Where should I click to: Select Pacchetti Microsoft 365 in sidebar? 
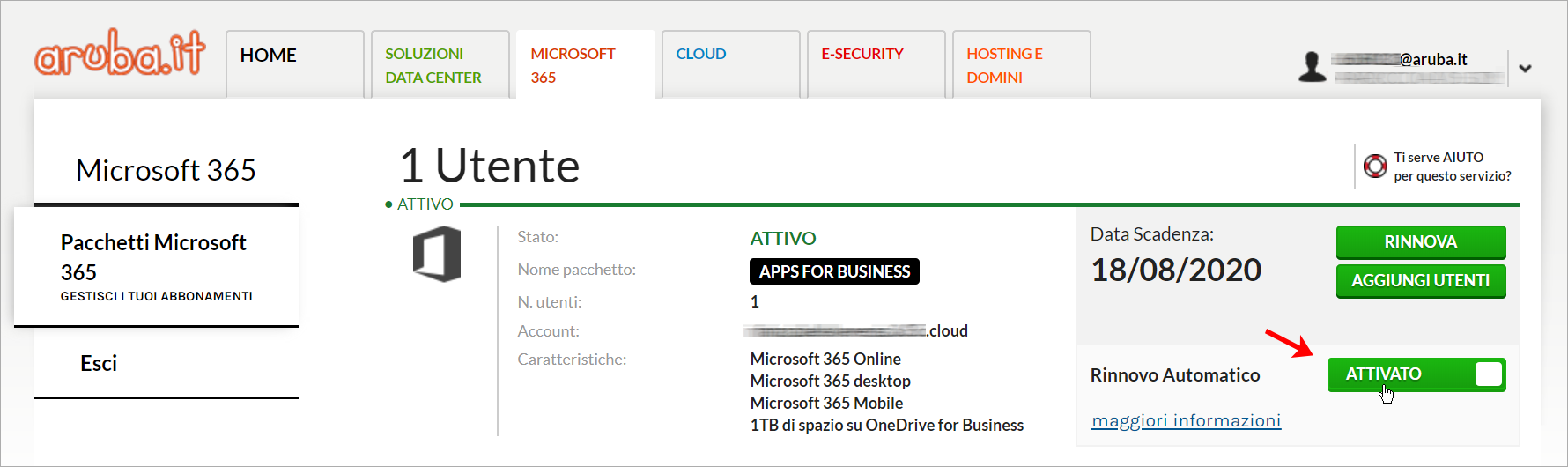156,266
